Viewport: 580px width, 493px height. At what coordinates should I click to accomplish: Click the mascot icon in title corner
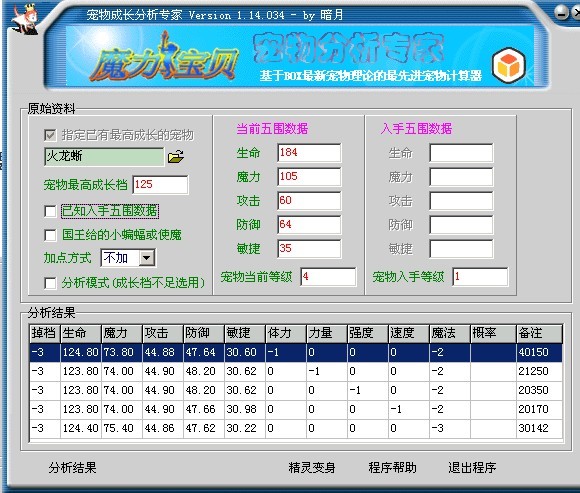coord(24,18)
